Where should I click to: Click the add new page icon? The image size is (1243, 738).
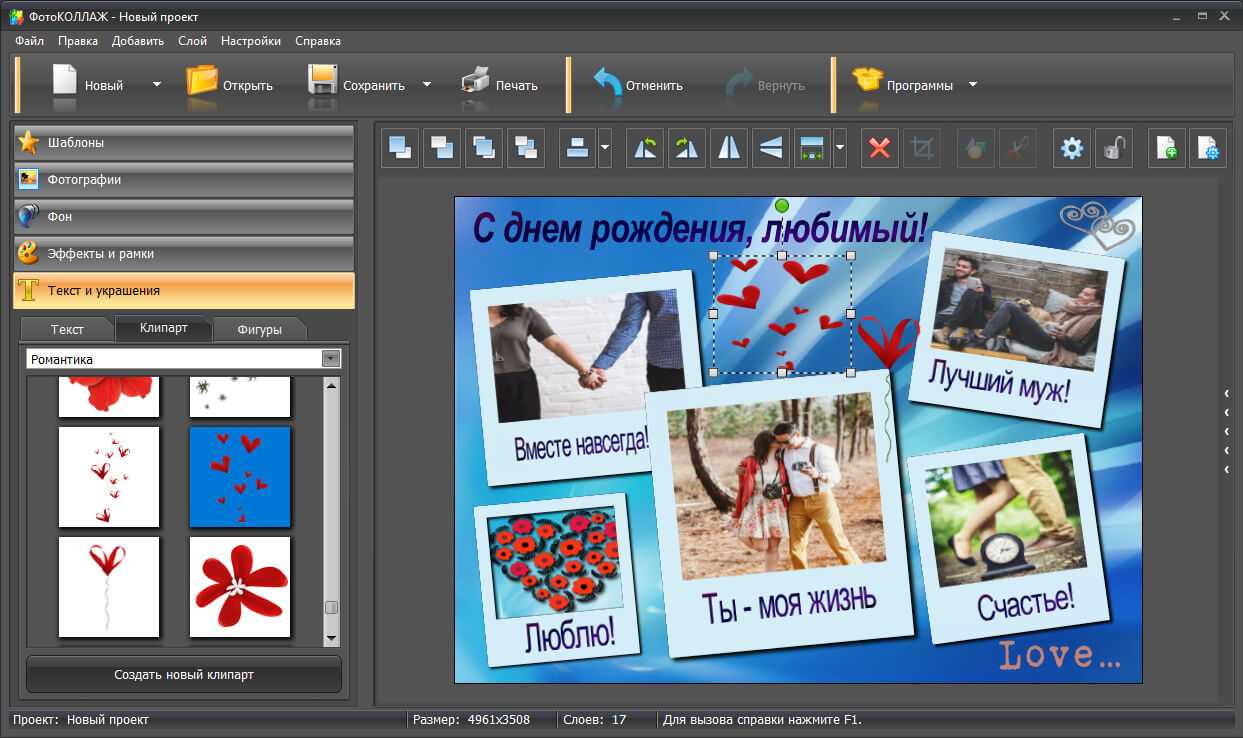[x=1166, y=149]
